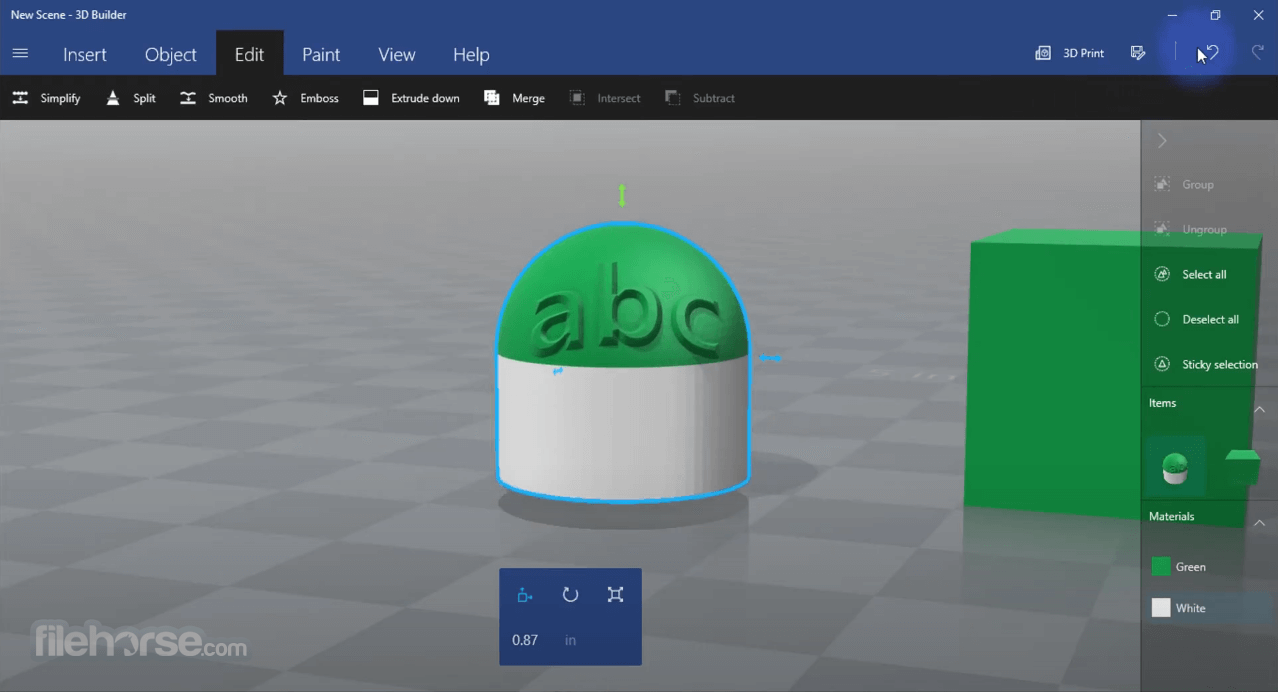Click the Smooth tool icon
The height and width of the screenshot is (692, 1278).
[188, 98]
